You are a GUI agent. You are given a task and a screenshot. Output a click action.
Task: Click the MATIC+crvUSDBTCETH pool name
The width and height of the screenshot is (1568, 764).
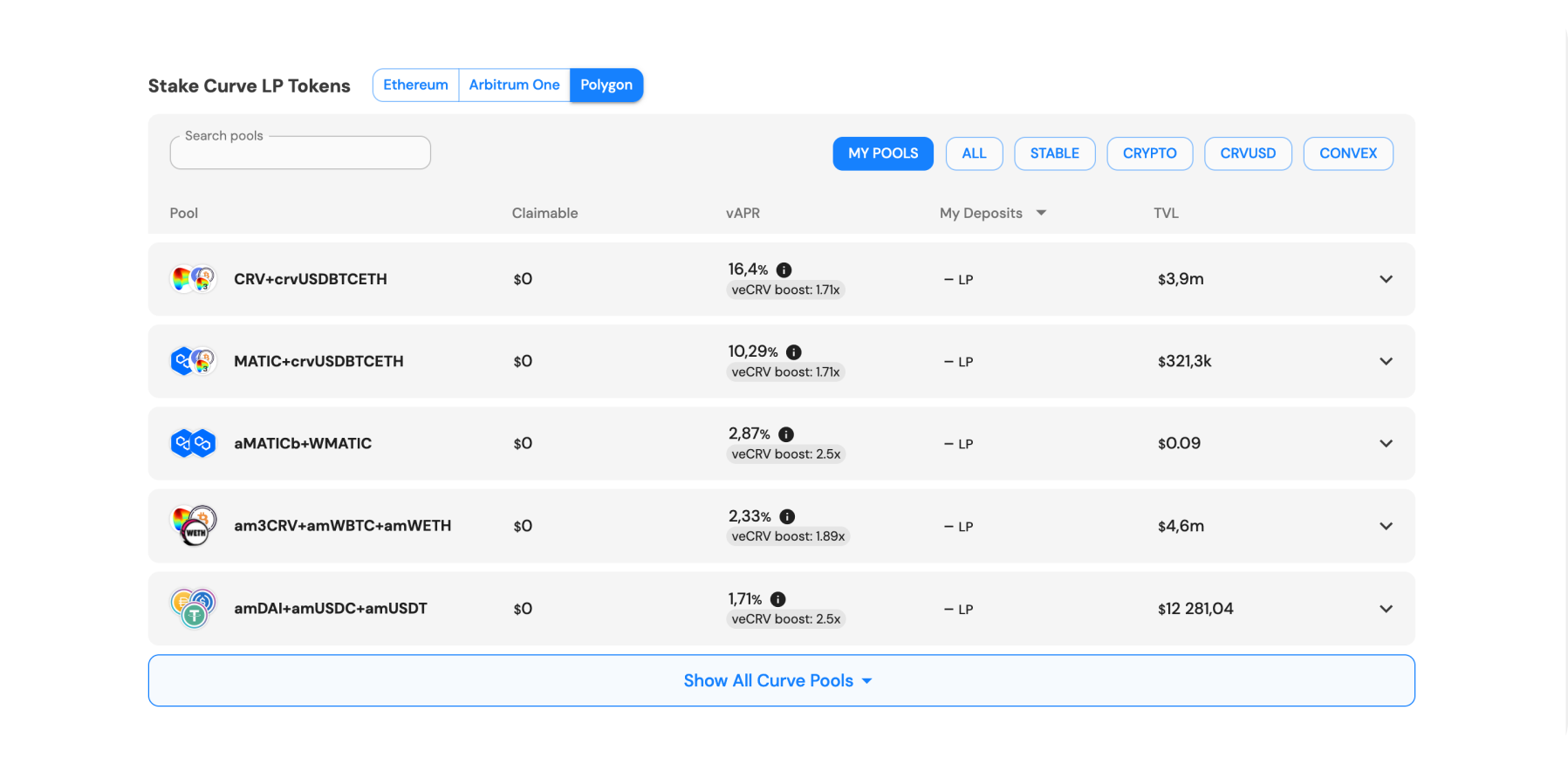click(318, 361)
